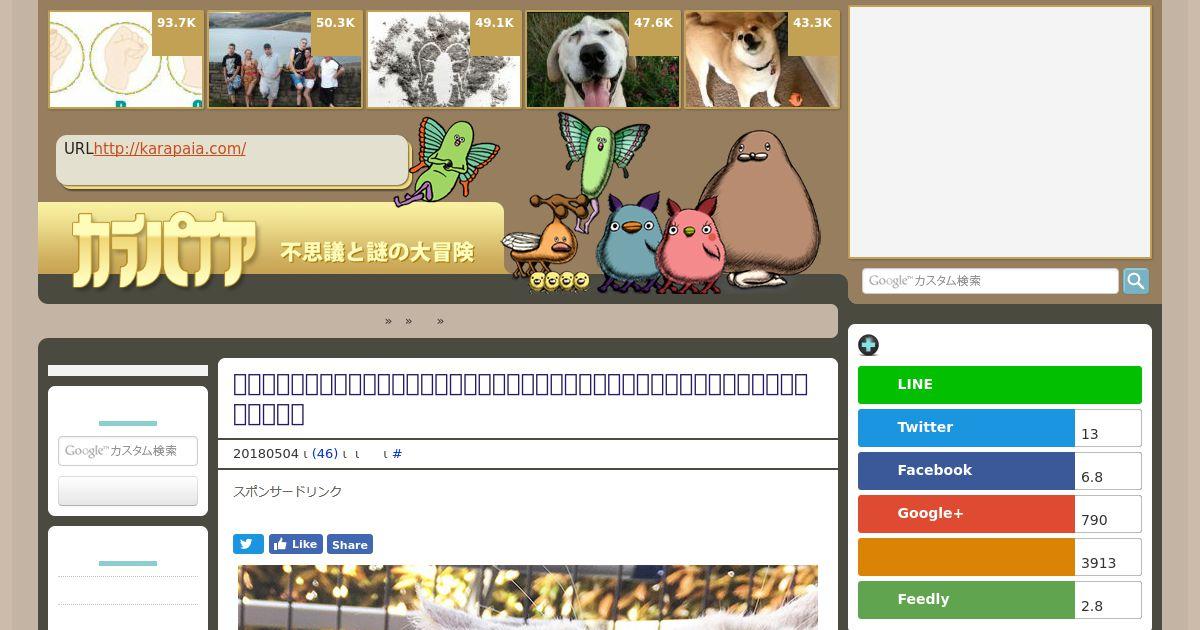The height and width of the screenshot is (630, 1200).
Task: Click the blue magnifier search button
Action: pyautogui.click(x=1136, y=281)
